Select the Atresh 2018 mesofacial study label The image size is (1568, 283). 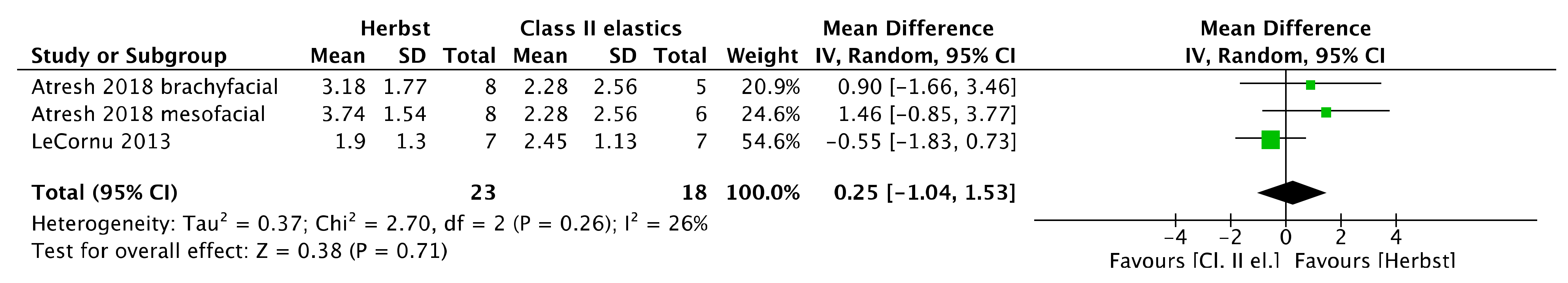click(x=148, y=114)
